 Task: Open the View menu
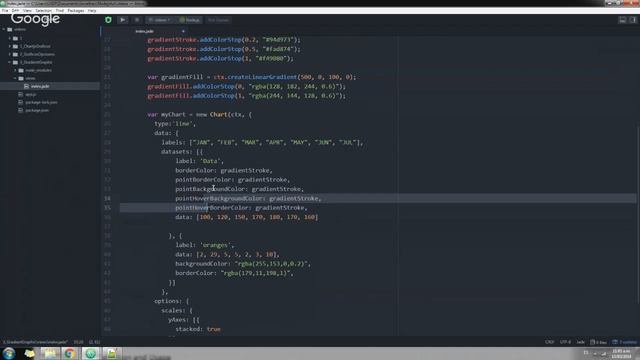pyautogui.click(x=27, y=11)
